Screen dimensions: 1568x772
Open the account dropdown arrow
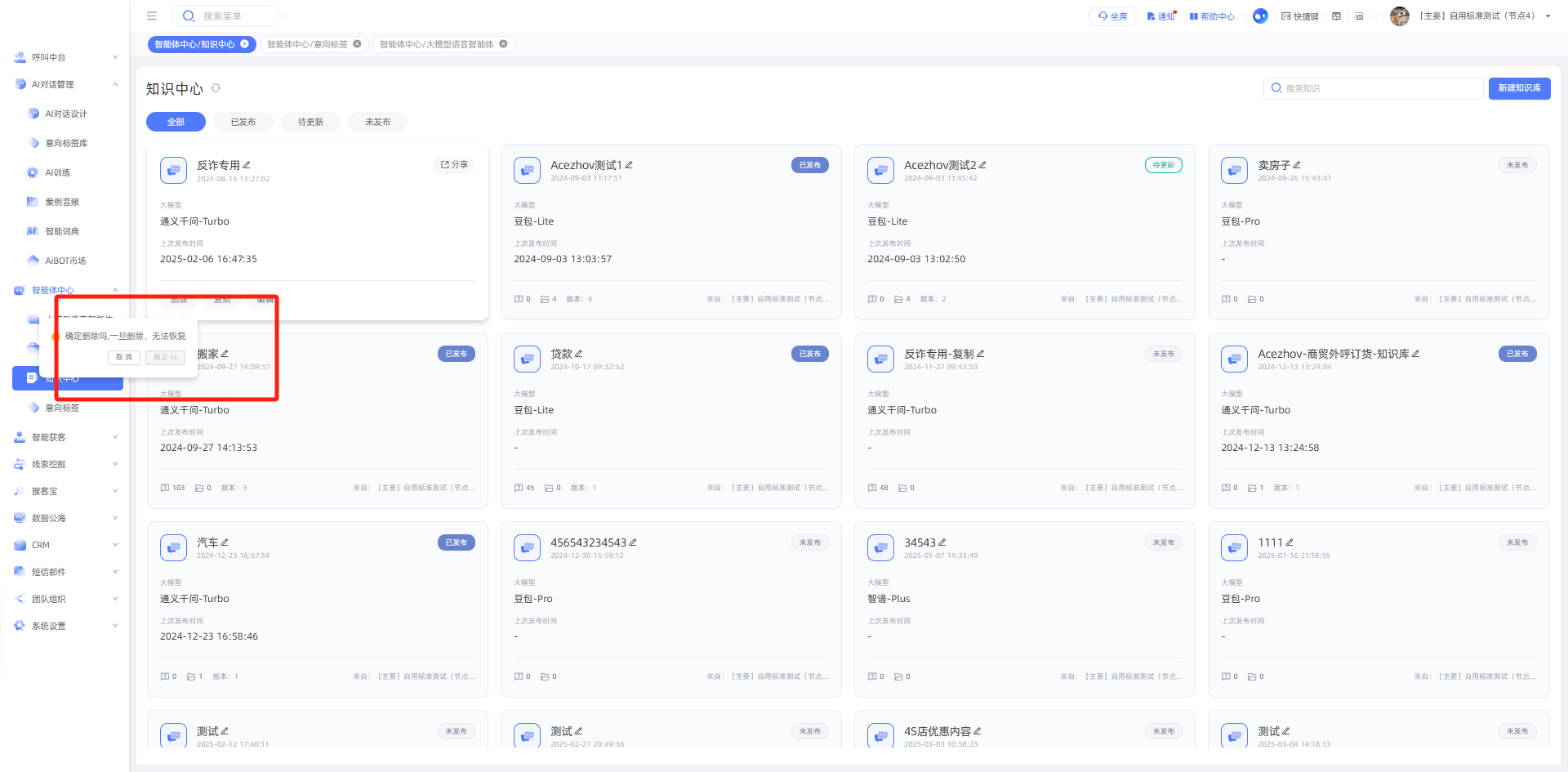point(1548,16)
